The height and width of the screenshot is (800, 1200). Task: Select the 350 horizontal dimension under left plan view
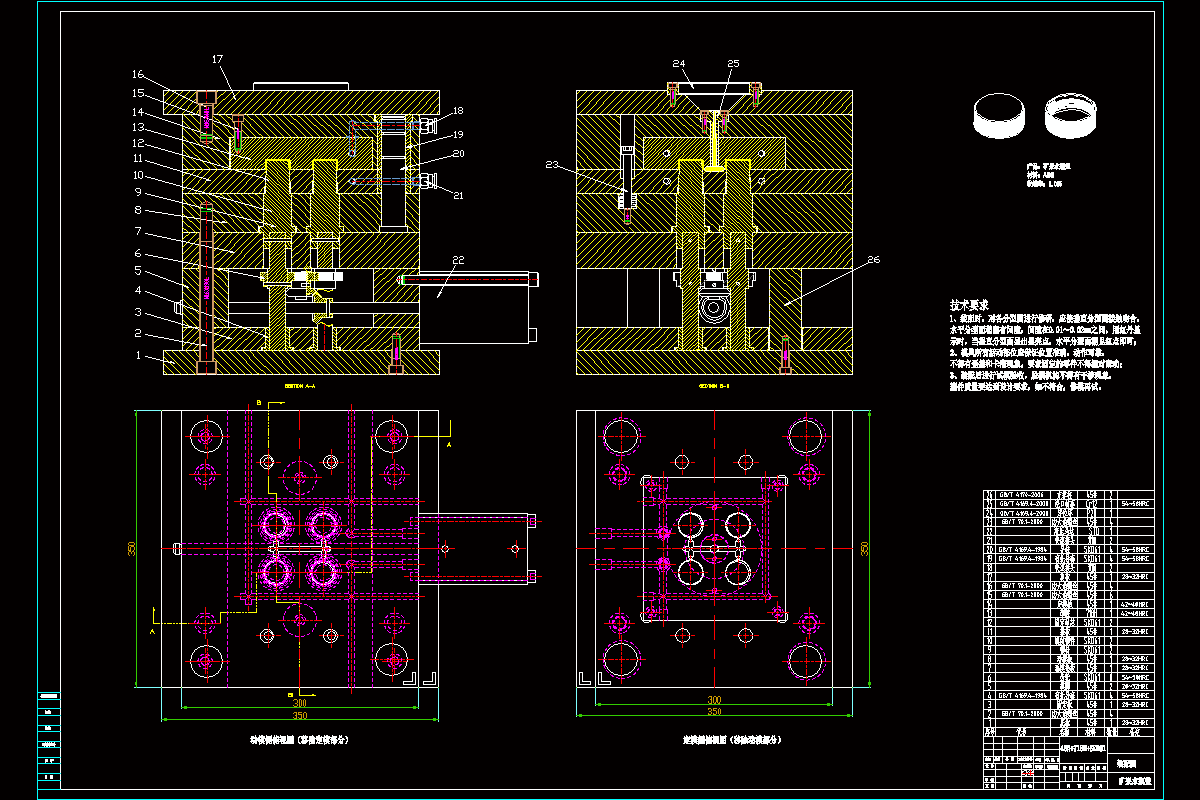coord(300,716)
